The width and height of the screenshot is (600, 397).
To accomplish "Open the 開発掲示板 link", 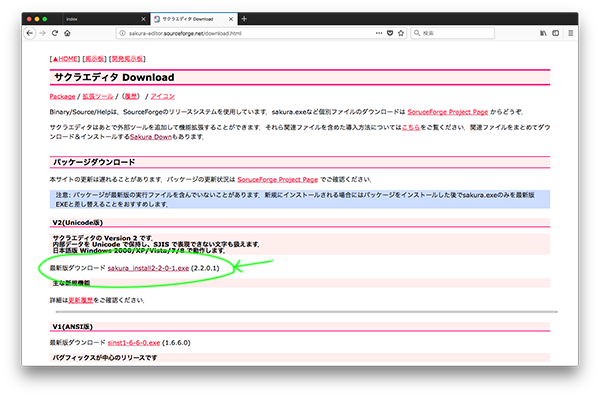I will point(127,59).
